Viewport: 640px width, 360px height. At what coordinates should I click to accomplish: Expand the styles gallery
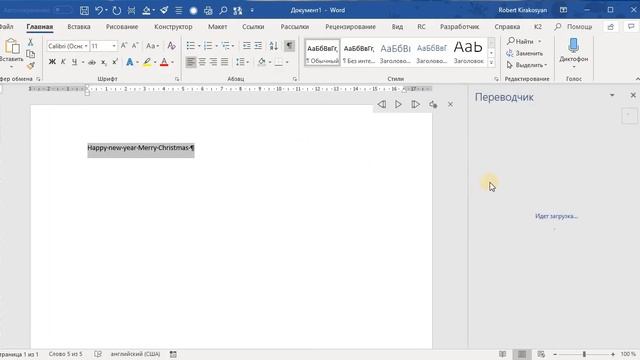click(x=491, y=62)
